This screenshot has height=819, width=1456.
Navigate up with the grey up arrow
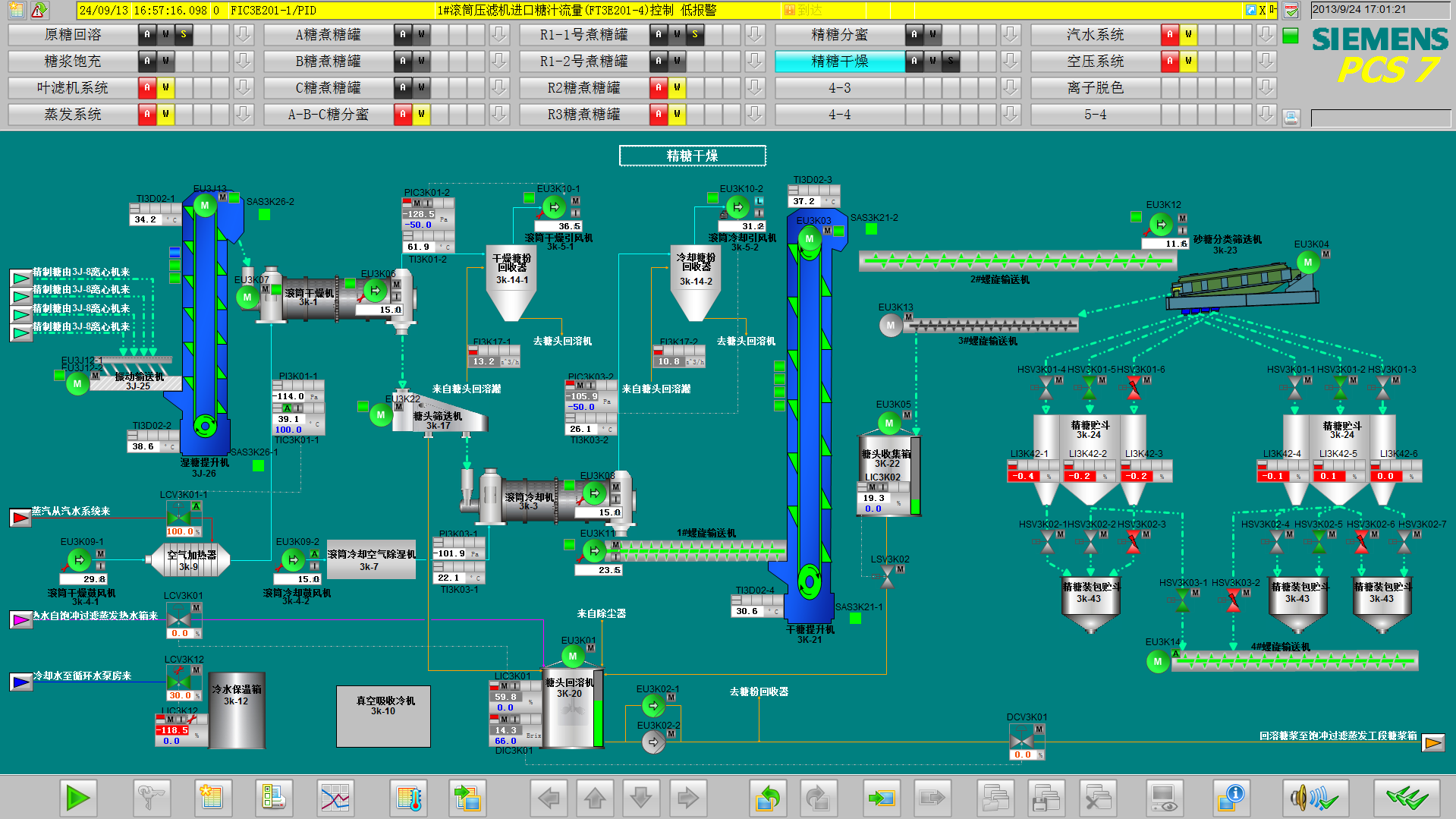[595, 798]
